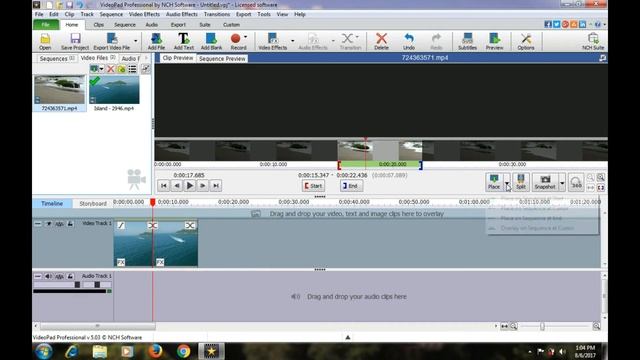Click FX badge on first timeline clip
The image size is (640, 360).
click(121, 262)
